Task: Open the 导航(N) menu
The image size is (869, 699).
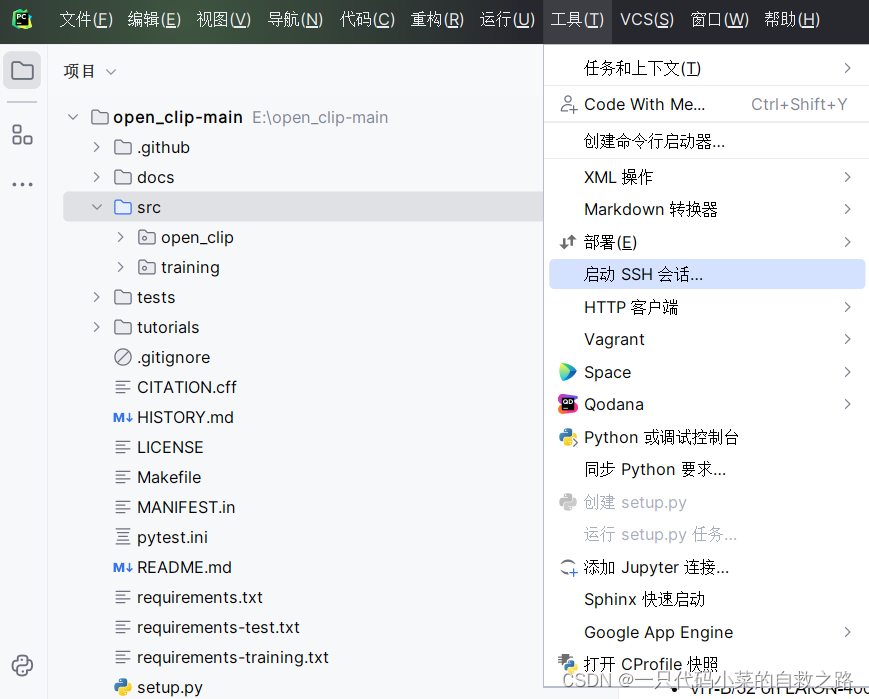Action: coord(295,20)
